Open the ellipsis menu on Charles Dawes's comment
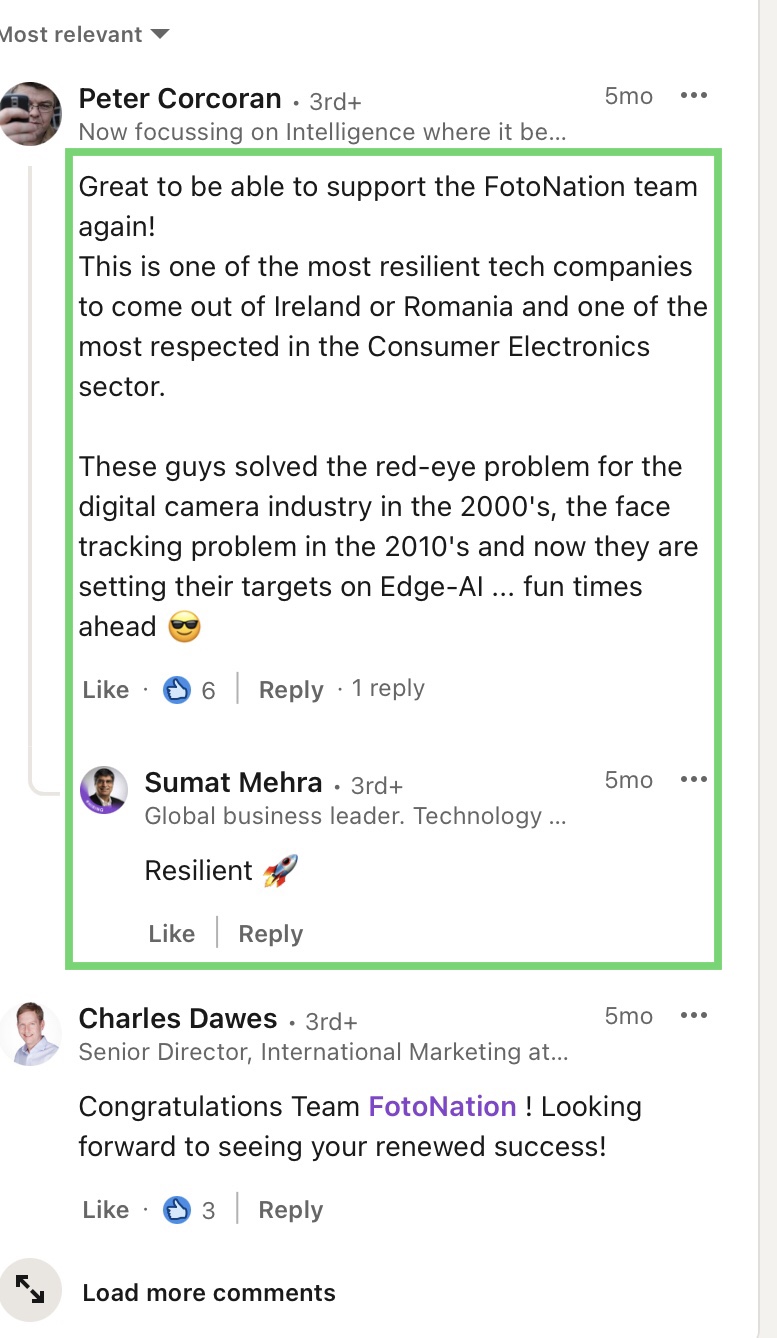 coord(693,1016)
